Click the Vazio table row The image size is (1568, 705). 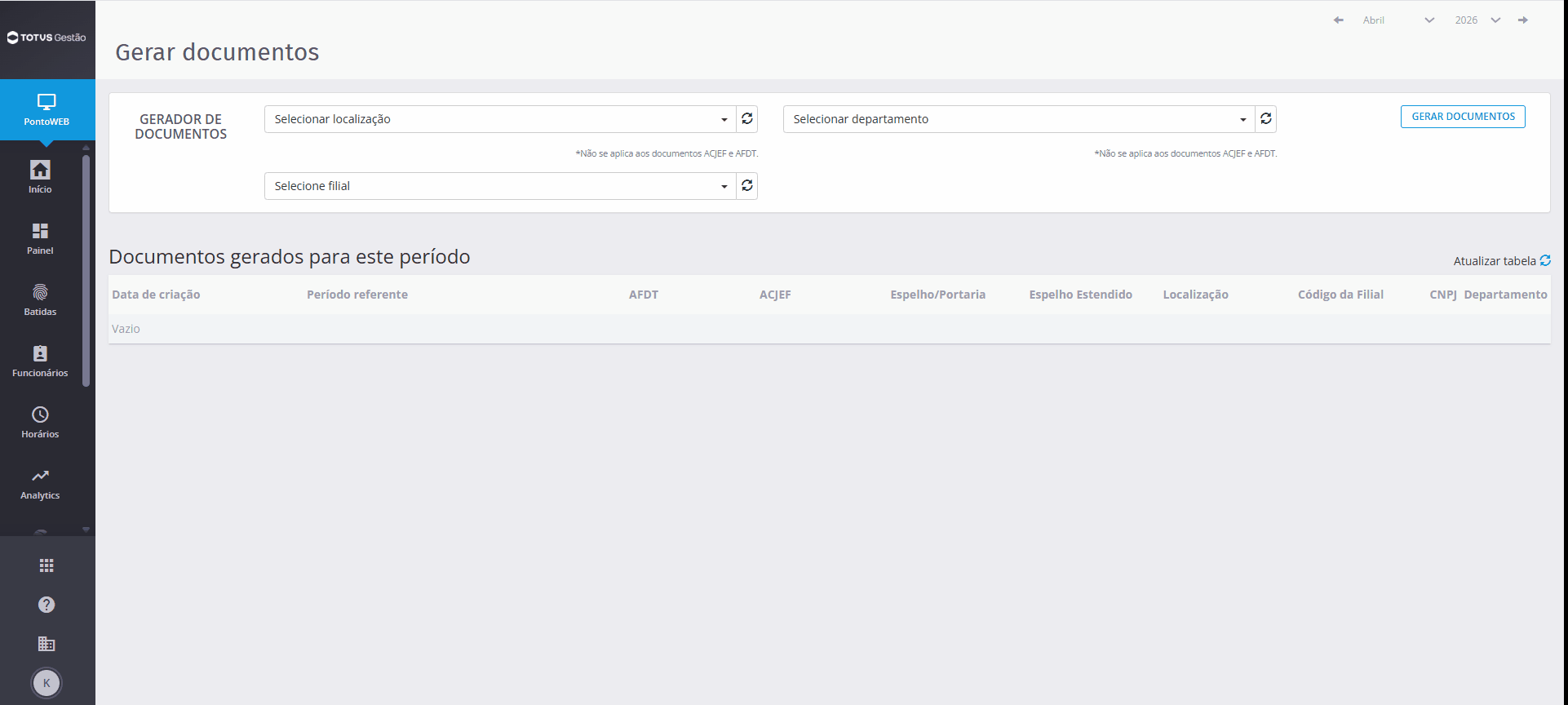tap(829, 329)
